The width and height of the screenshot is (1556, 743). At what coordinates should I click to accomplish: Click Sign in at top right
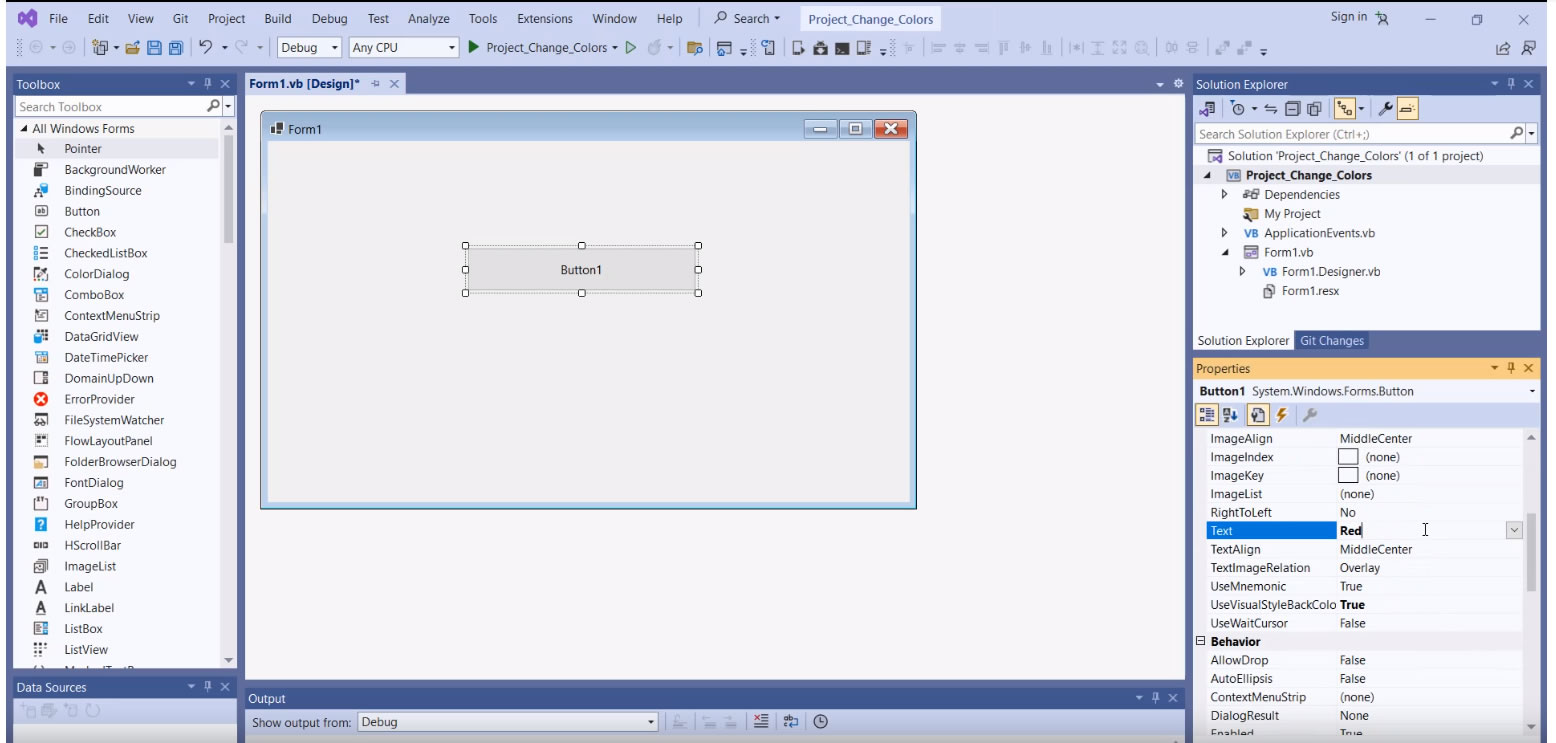tap(1348, 17)
